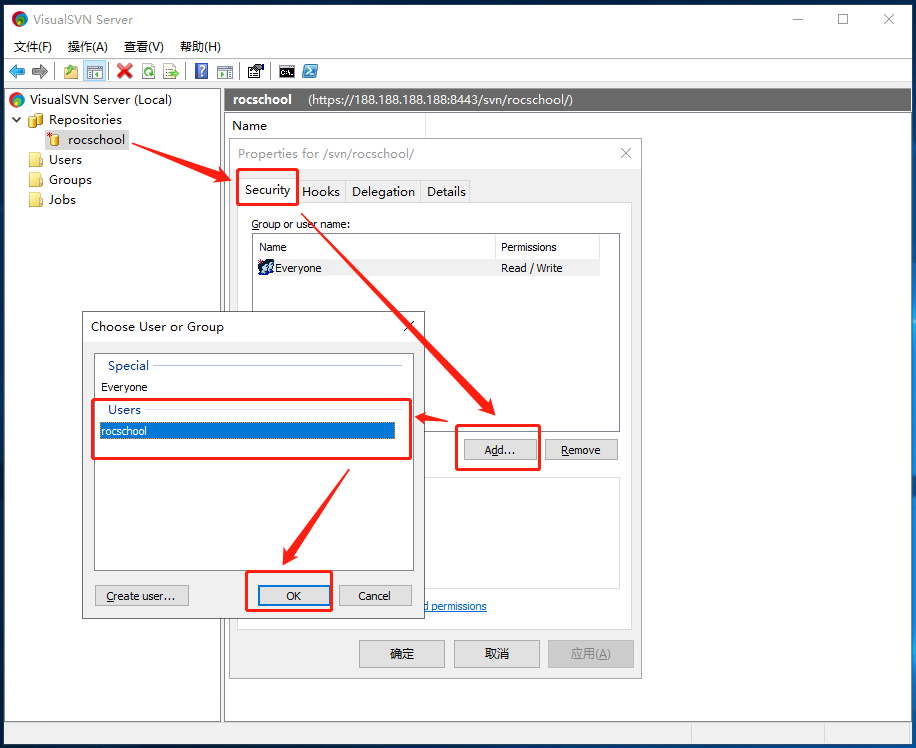Launch the command prompt toolbar icon
916x748 pixels.
pyautogui.click(x=287, y=71)
